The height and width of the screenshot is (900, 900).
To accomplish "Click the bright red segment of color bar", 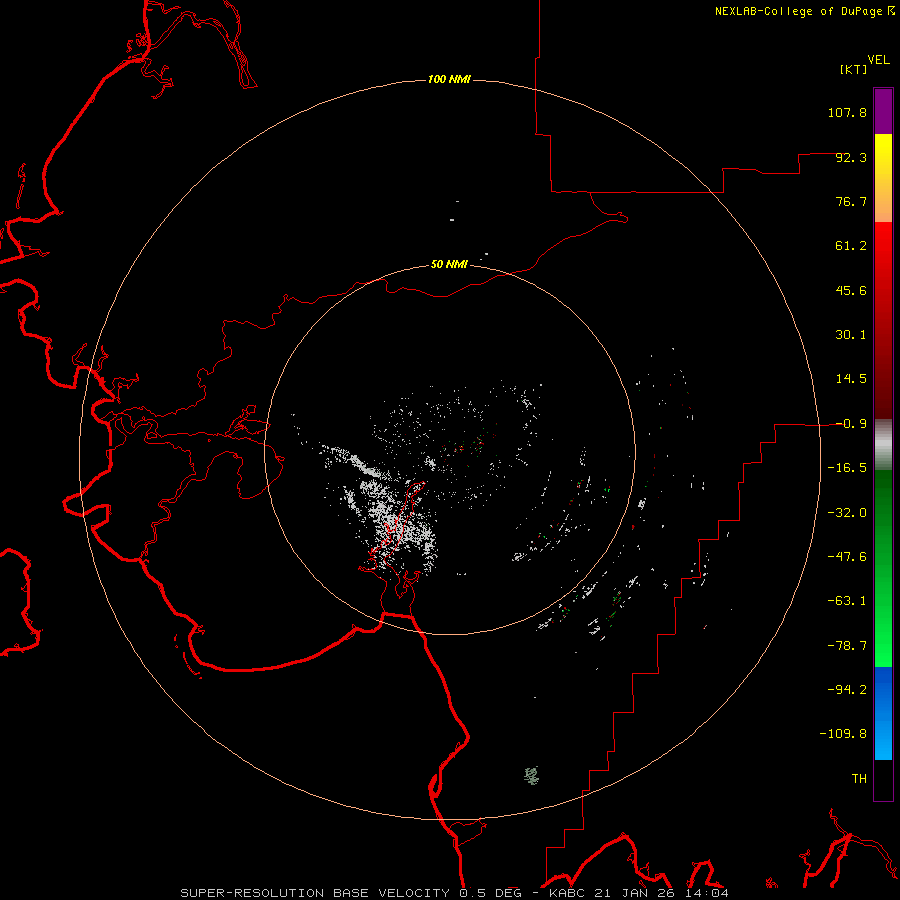I will coord(883,247).
